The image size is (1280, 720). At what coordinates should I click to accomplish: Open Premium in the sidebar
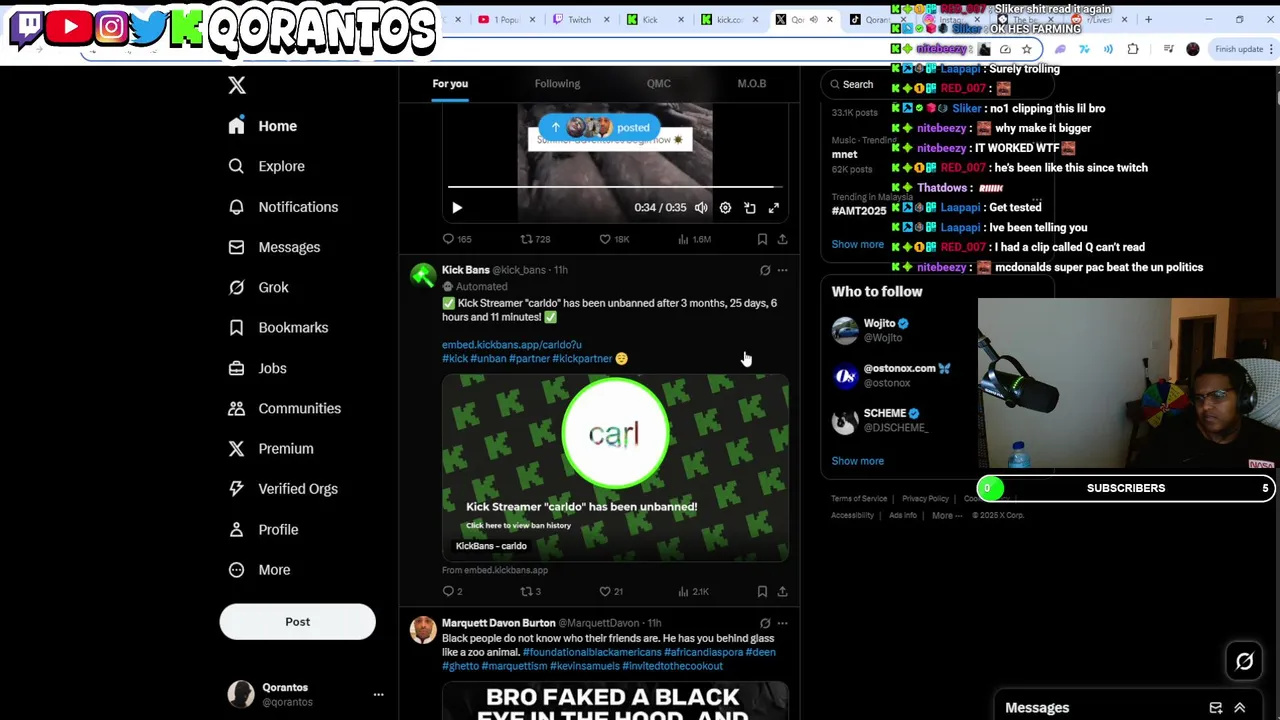pos(270,448)
